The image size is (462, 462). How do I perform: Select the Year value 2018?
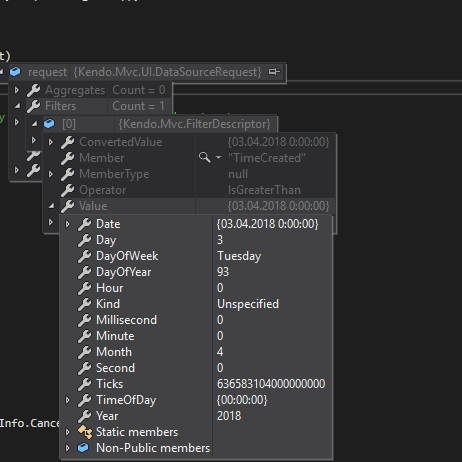pyautogui.click(x=229, y=416)
